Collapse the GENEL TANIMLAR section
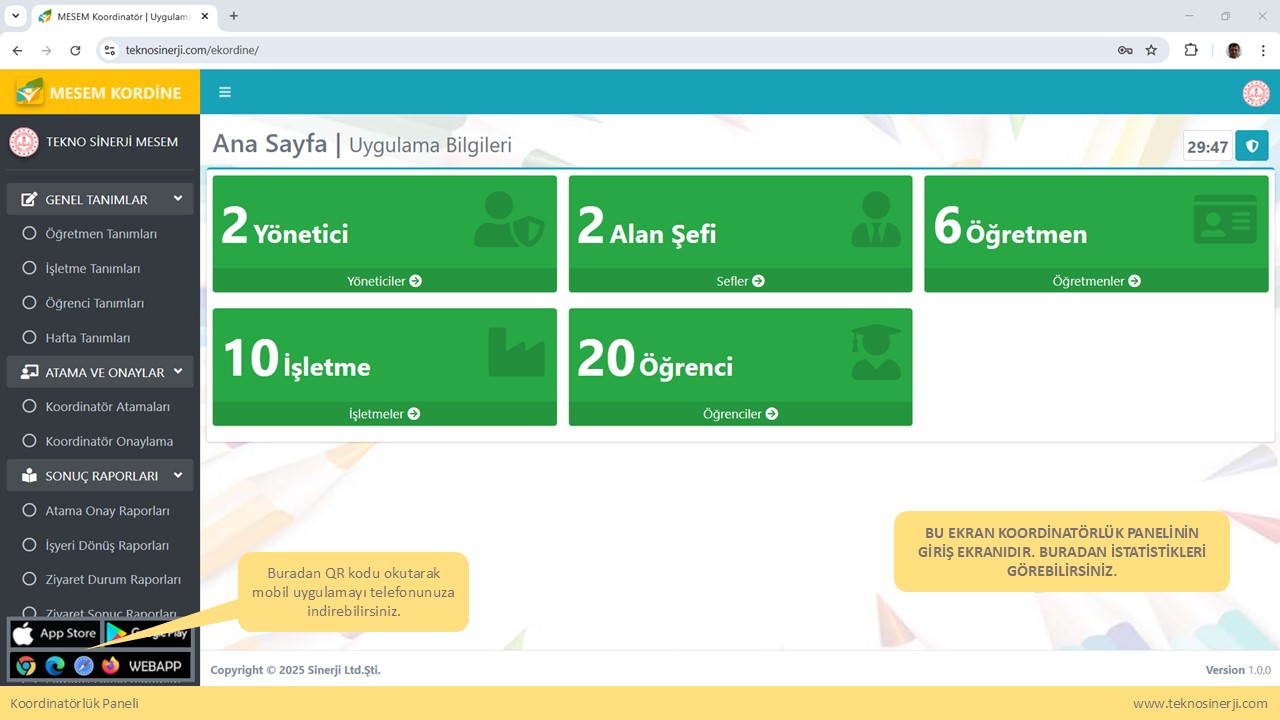Image resolution: width=1280 pixels, height=720 pixels. tap(178, 199)
